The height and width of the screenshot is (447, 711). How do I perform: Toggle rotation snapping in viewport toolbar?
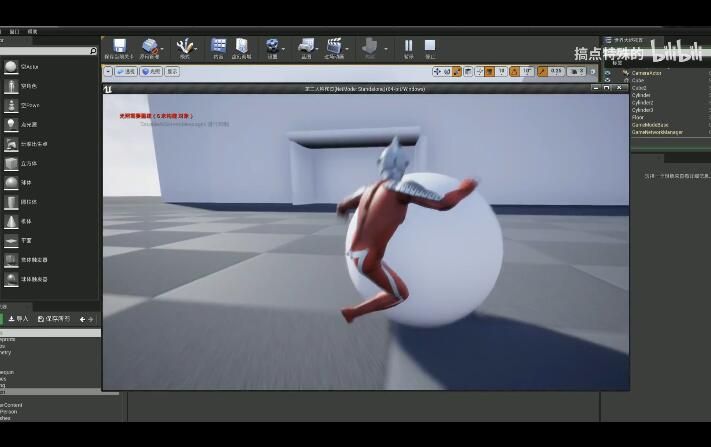pos(515,71)
